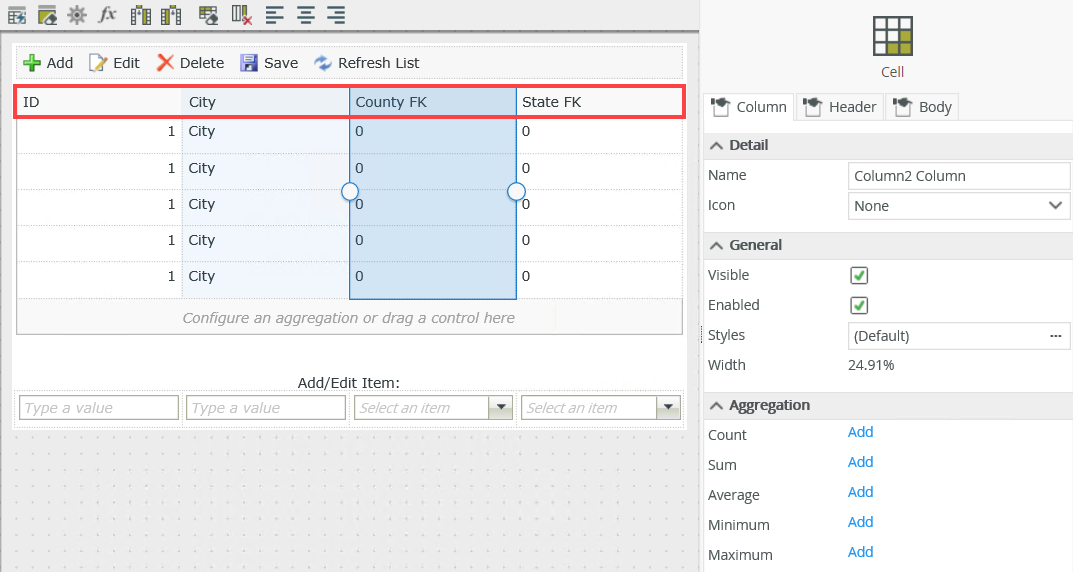Click the Name field containing Column2 Column

pos(959,176)
